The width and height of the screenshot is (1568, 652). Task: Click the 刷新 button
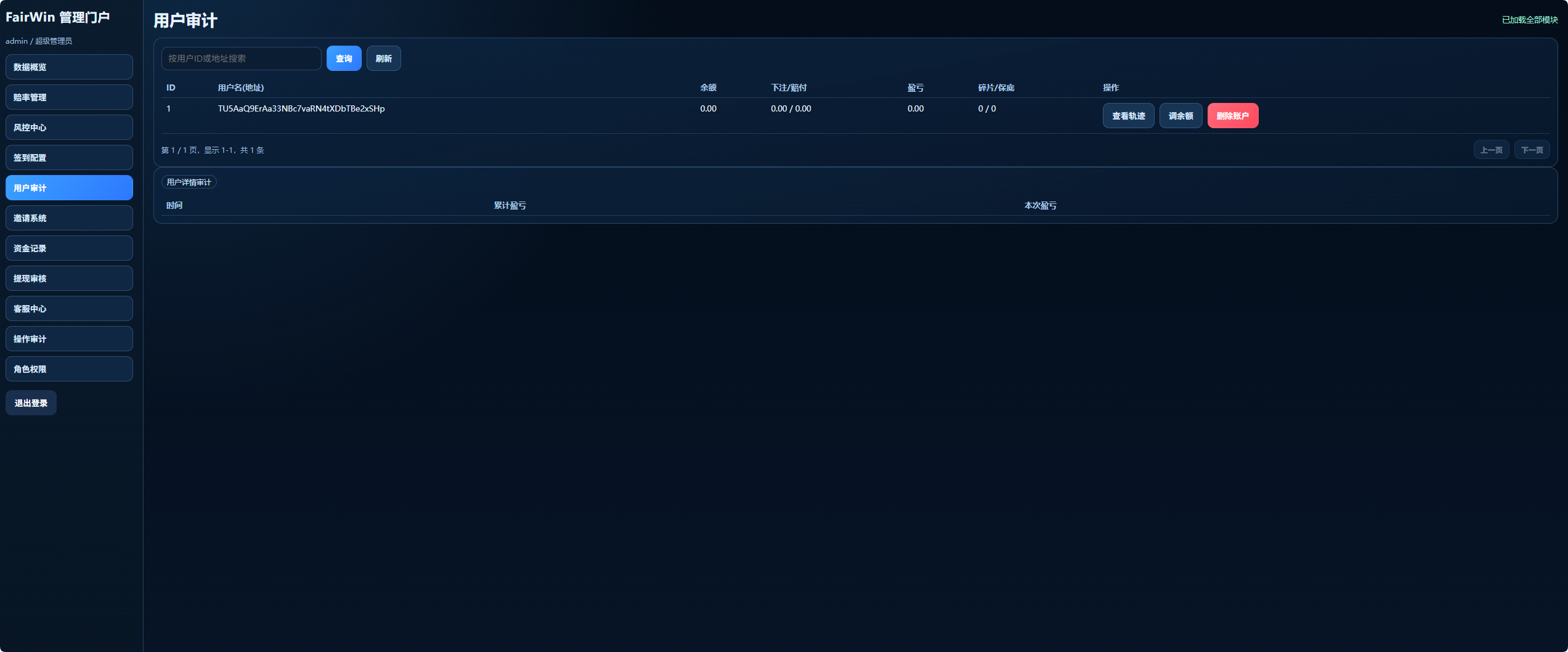tap(383, 59)
